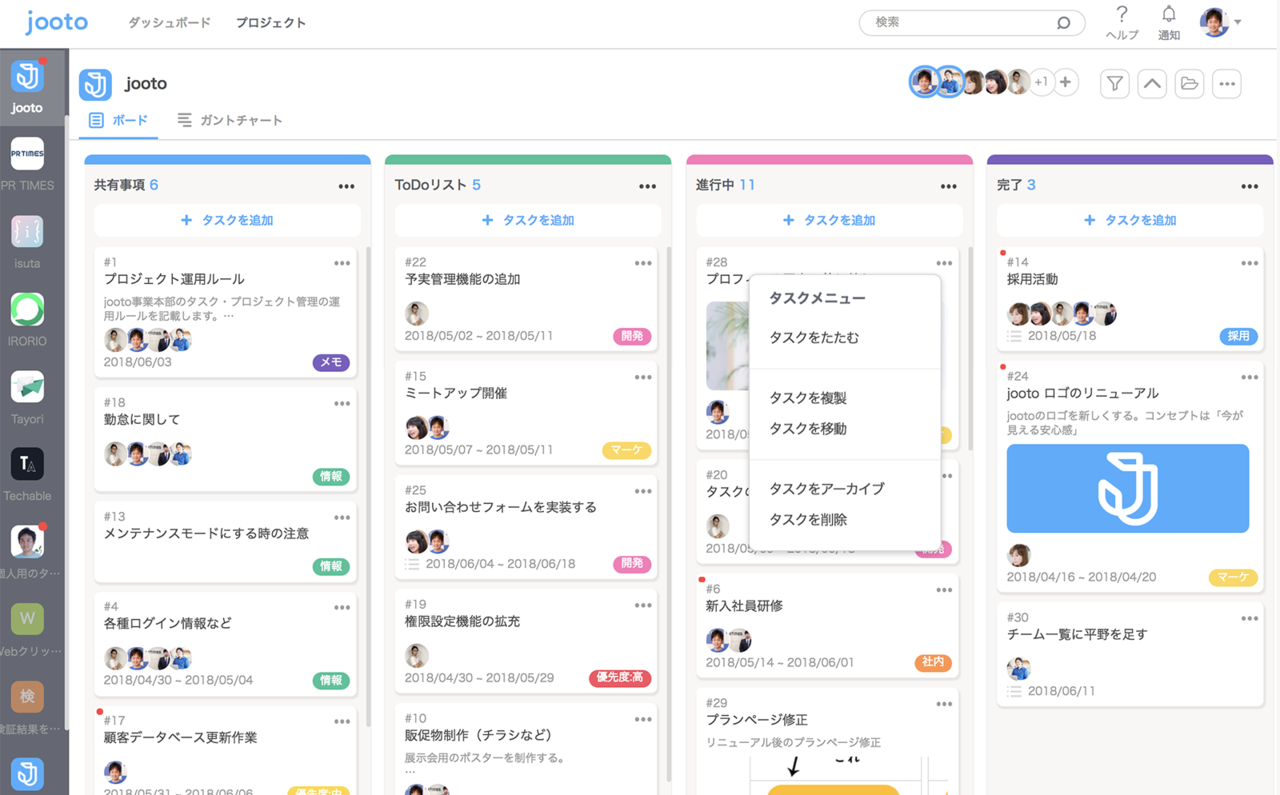Select タスクを削除 in task menu
1280x795 pixels.
point(808,520)
